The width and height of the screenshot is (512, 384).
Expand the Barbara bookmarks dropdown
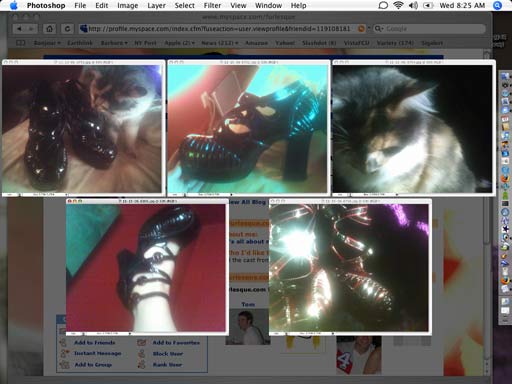point(114,43)
